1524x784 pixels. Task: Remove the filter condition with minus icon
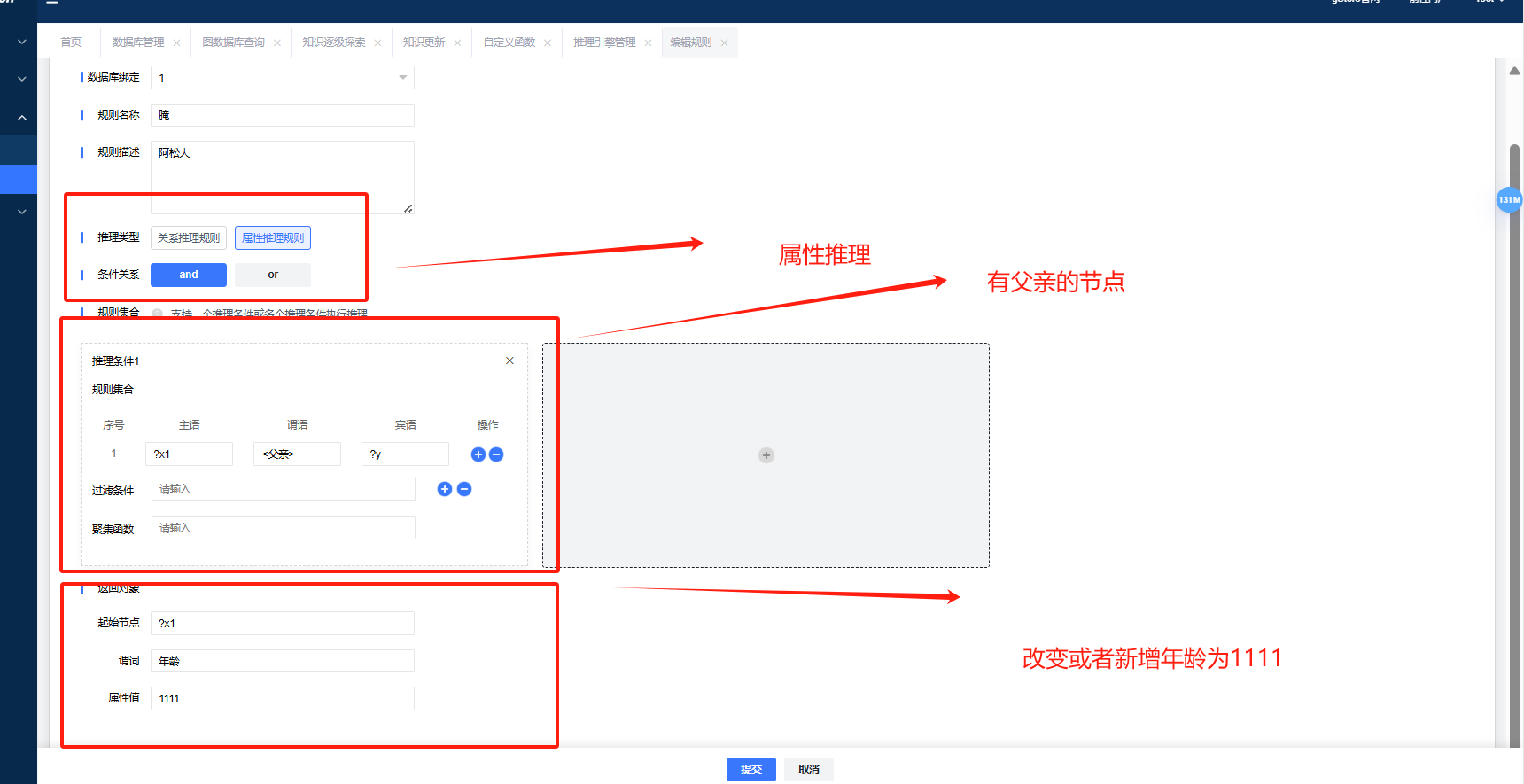pos(464,489)
